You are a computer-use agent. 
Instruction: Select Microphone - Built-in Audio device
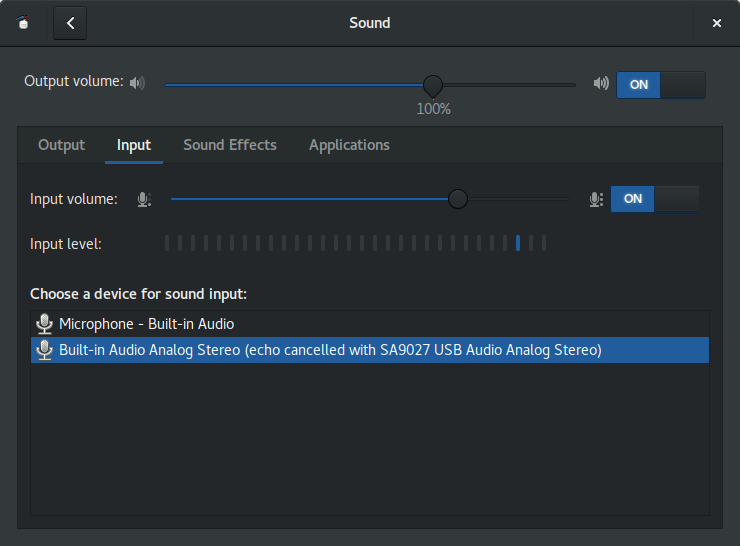[370, 324]
